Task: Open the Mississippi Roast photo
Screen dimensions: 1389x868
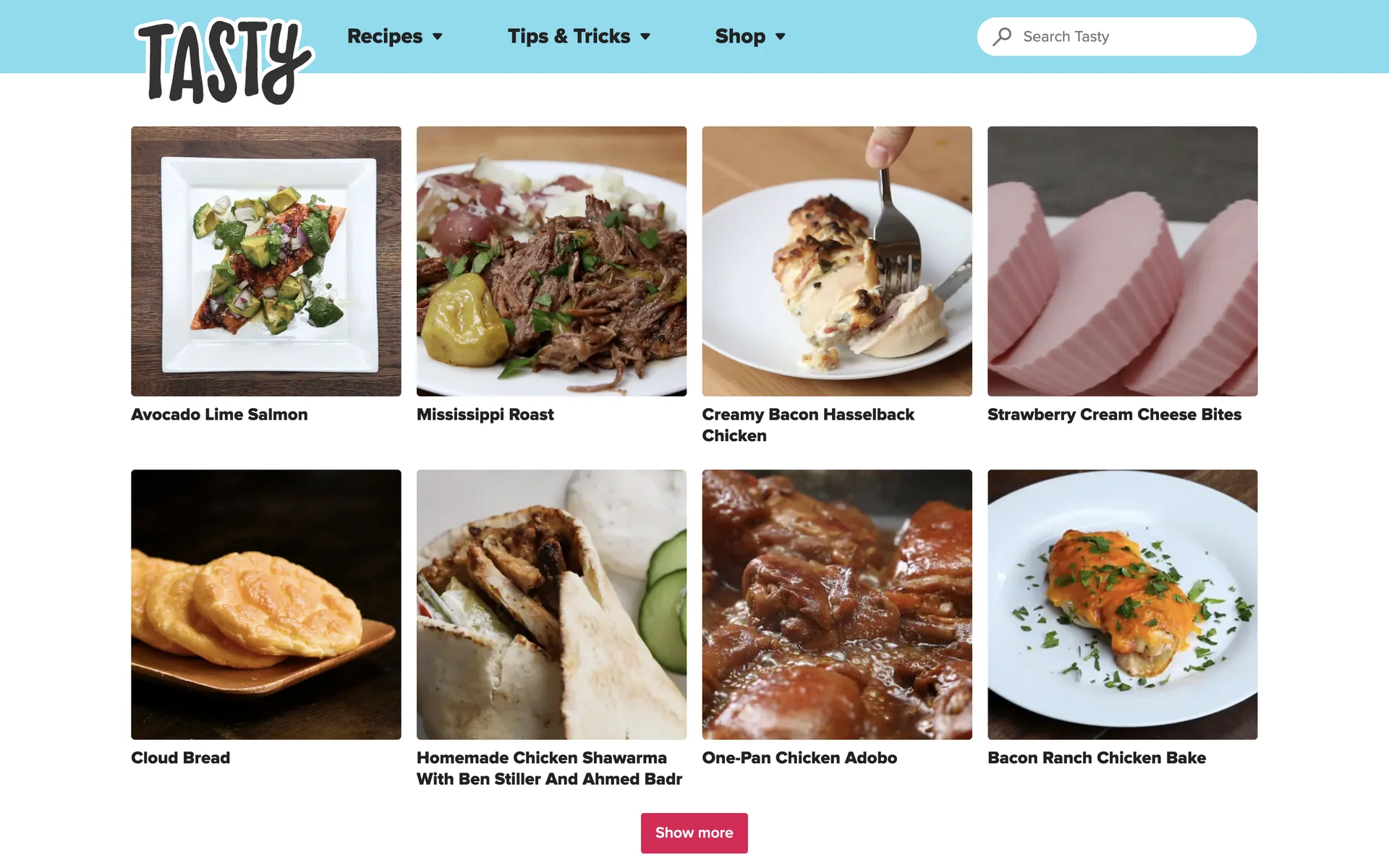Action: [551, 261]
